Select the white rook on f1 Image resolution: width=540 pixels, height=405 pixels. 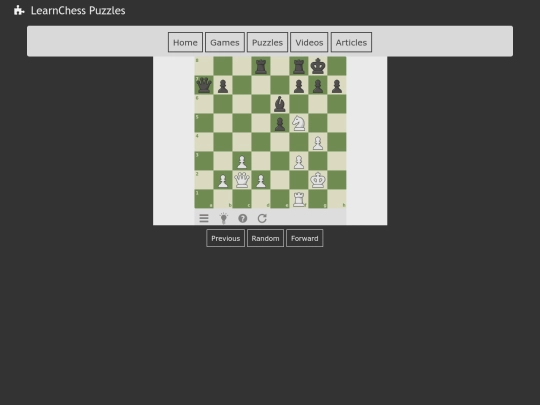[x=299, y=199]
